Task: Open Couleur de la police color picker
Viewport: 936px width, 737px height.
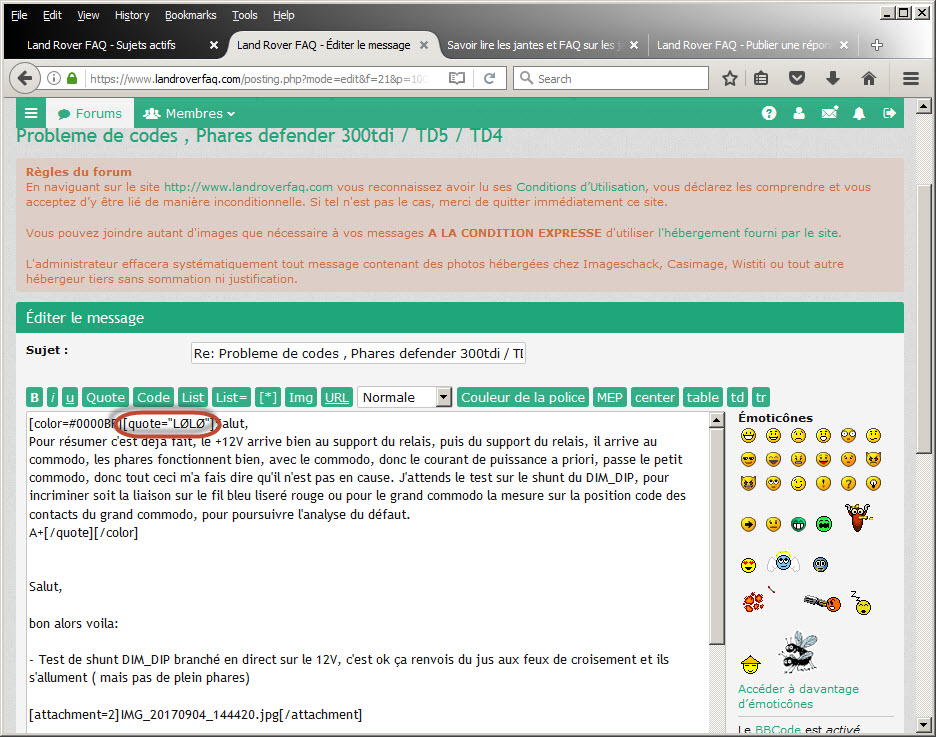Action: click(x=523, y=397)
